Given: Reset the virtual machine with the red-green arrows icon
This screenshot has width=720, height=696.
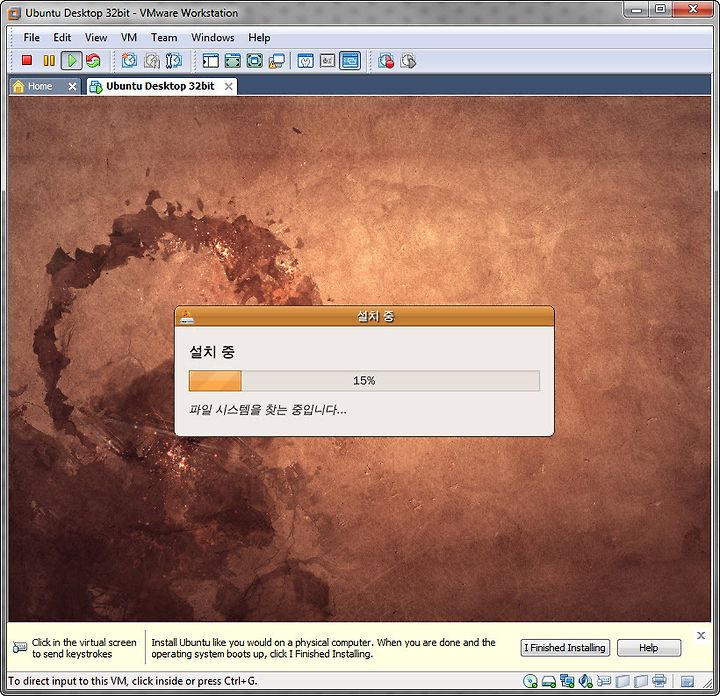Looking at the screenshot, I should point(93,61).
